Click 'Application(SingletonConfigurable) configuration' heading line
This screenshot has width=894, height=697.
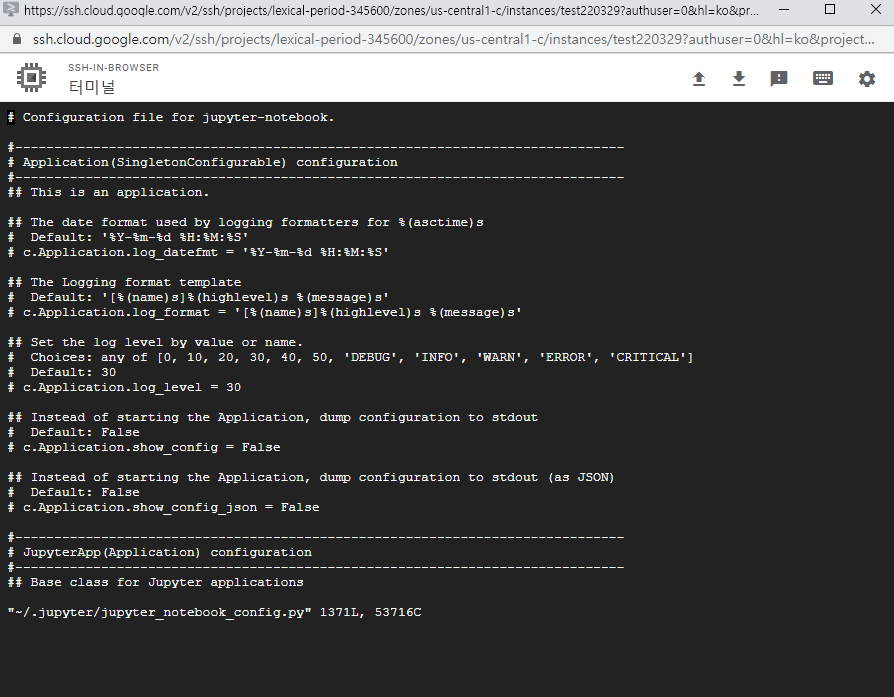coord(203,162)
